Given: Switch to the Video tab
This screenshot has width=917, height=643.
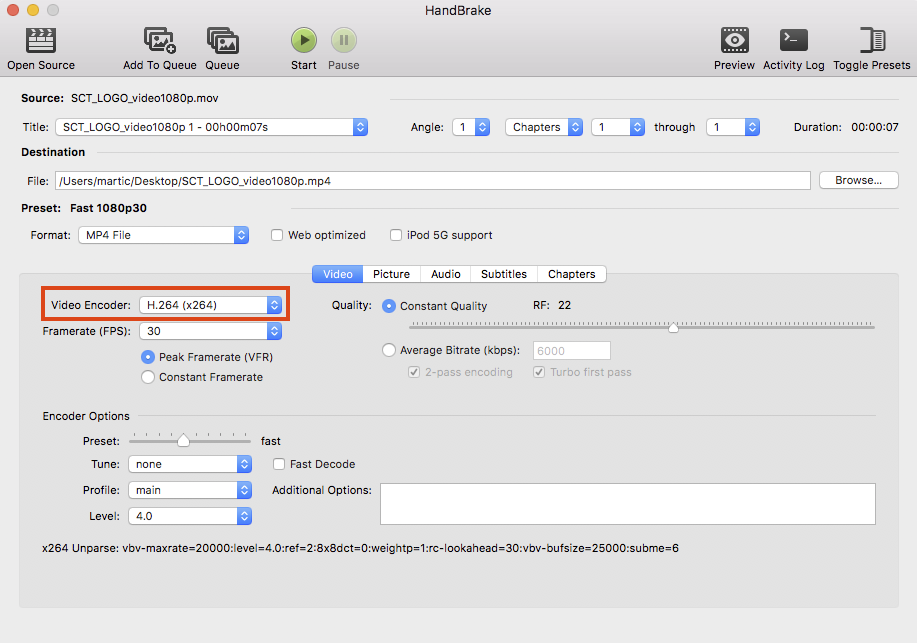Looking at the screenshot, I should coord(337,274).
